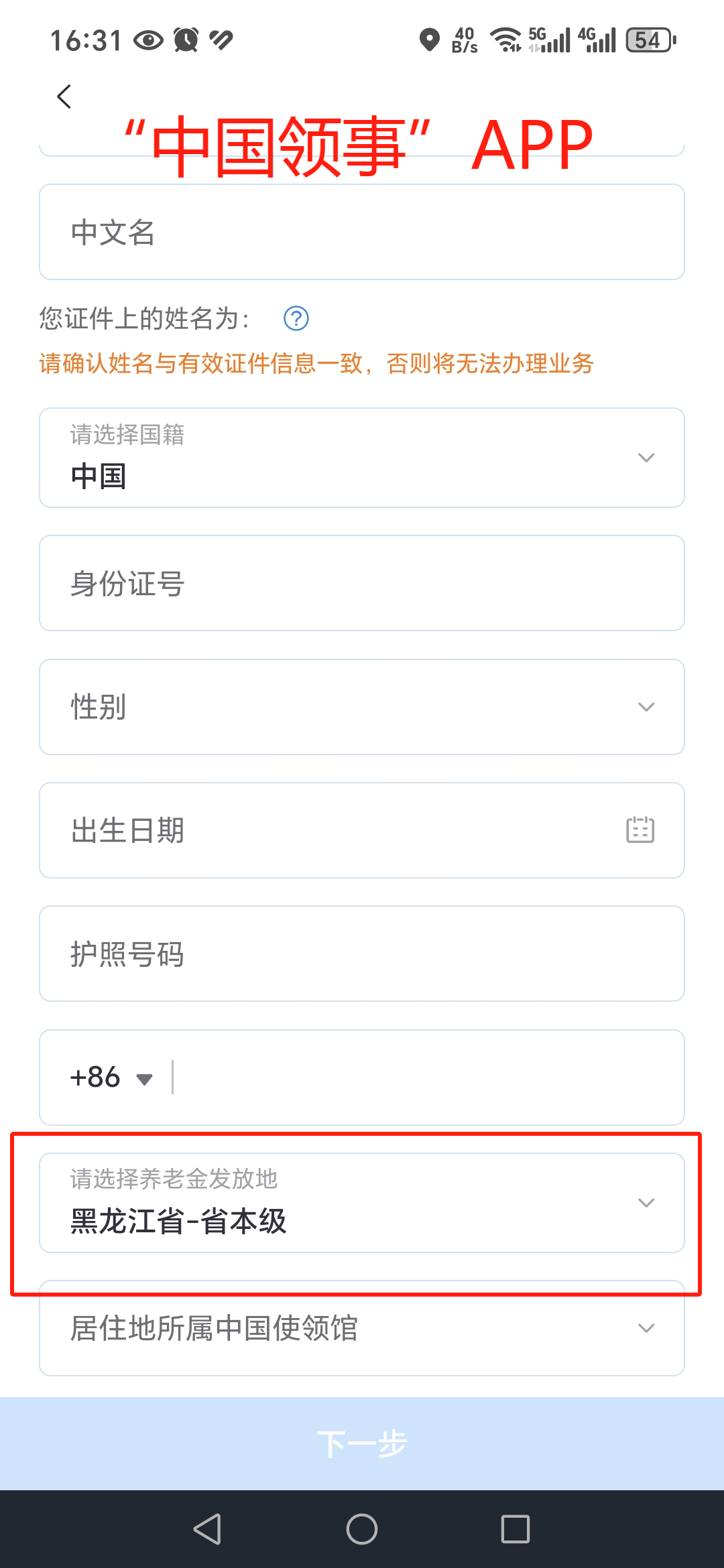The width and height of the screenshot is (724, 1568).
Task: Open the calendar icon for birth date
Action: [640, 830]
